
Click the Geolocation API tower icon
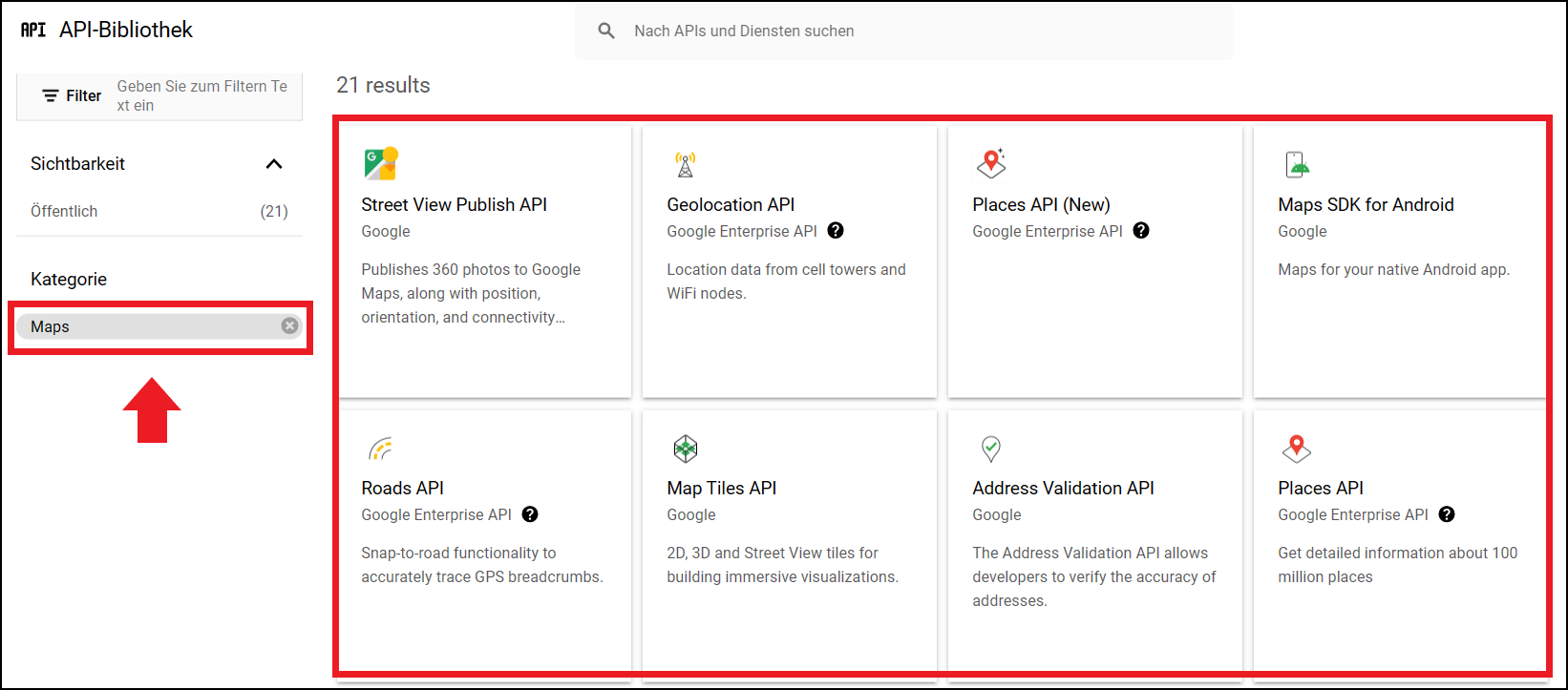tap(685, 164)
